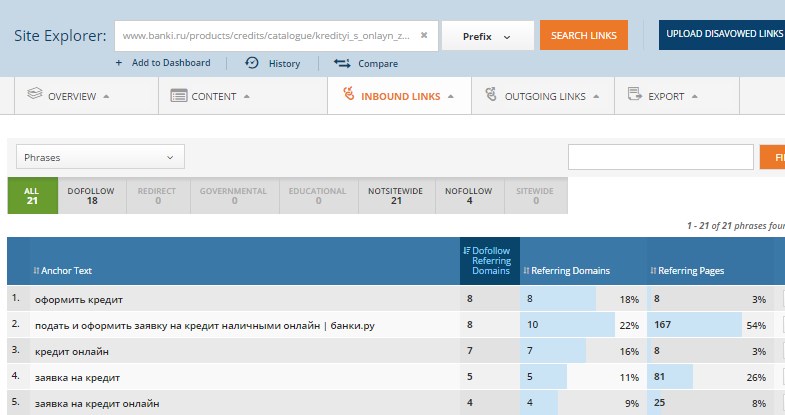Open History via its clock icon

point(251,63)
